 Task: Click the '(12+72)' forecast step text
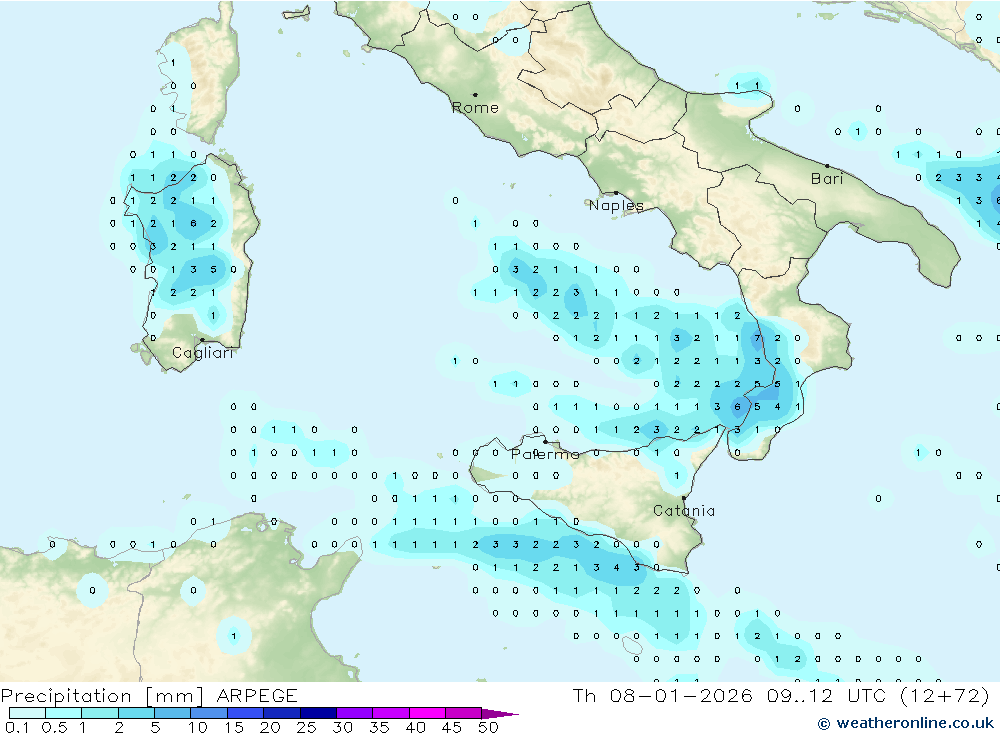point(945,695)
